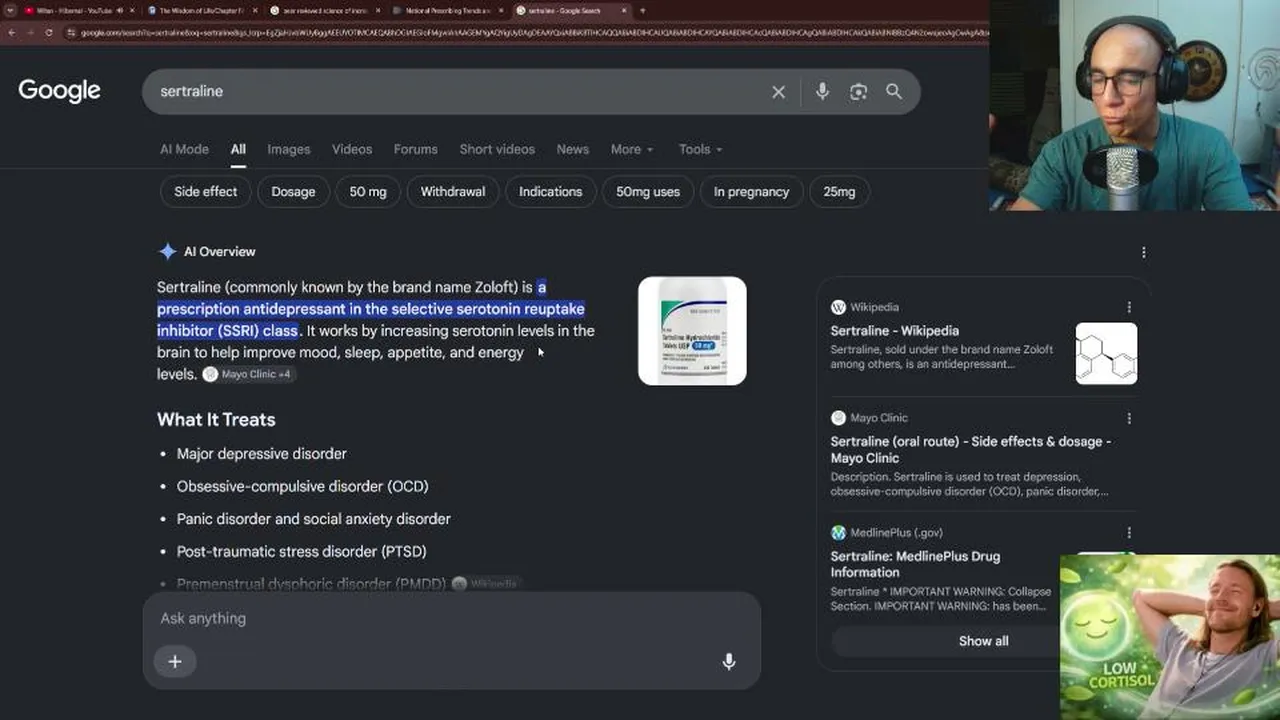Reload the page in the browser
This screenshot has width=1280, height=720.
48,33
